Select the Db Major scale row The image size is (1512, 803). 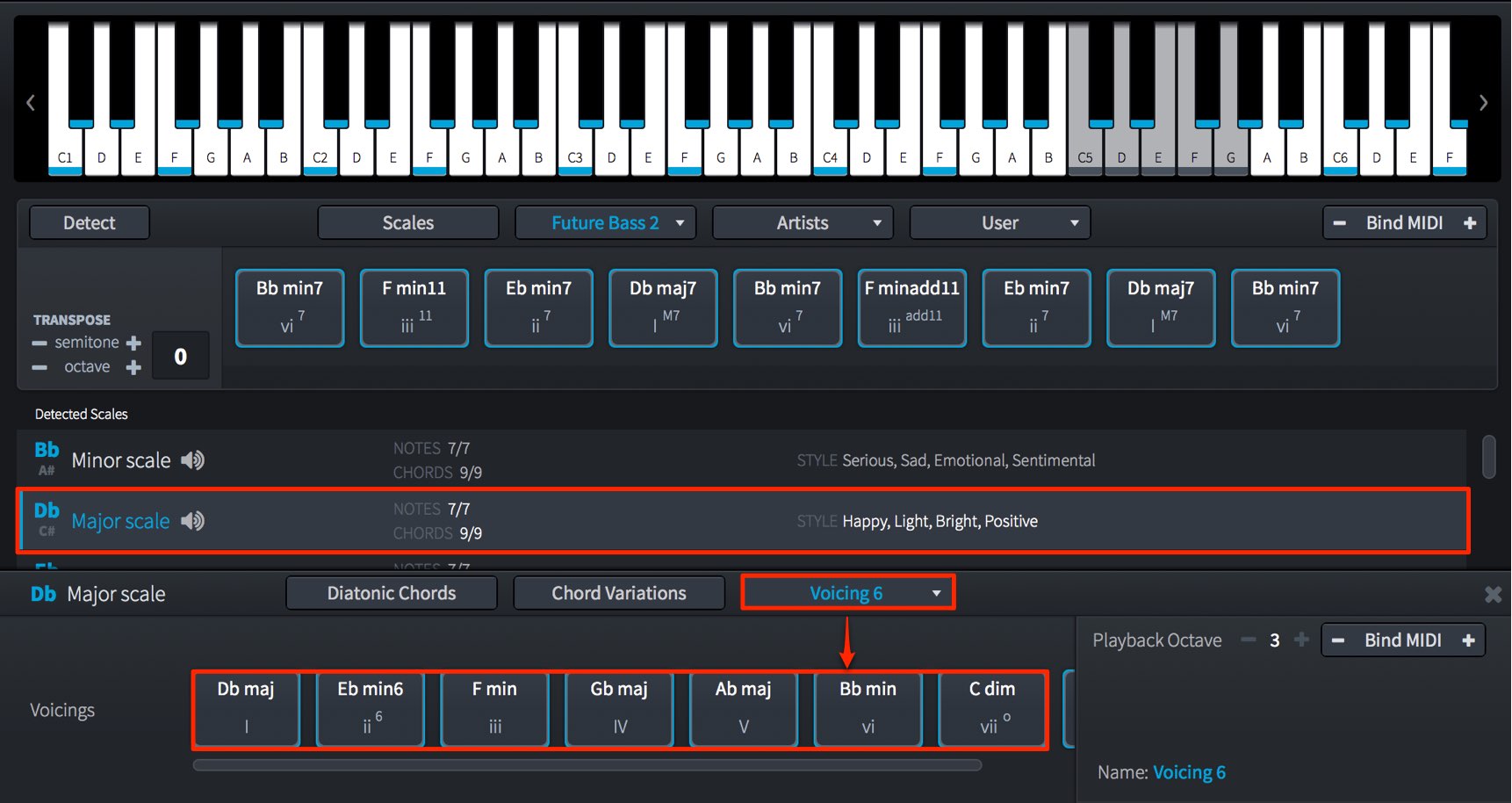coord(742,520)
